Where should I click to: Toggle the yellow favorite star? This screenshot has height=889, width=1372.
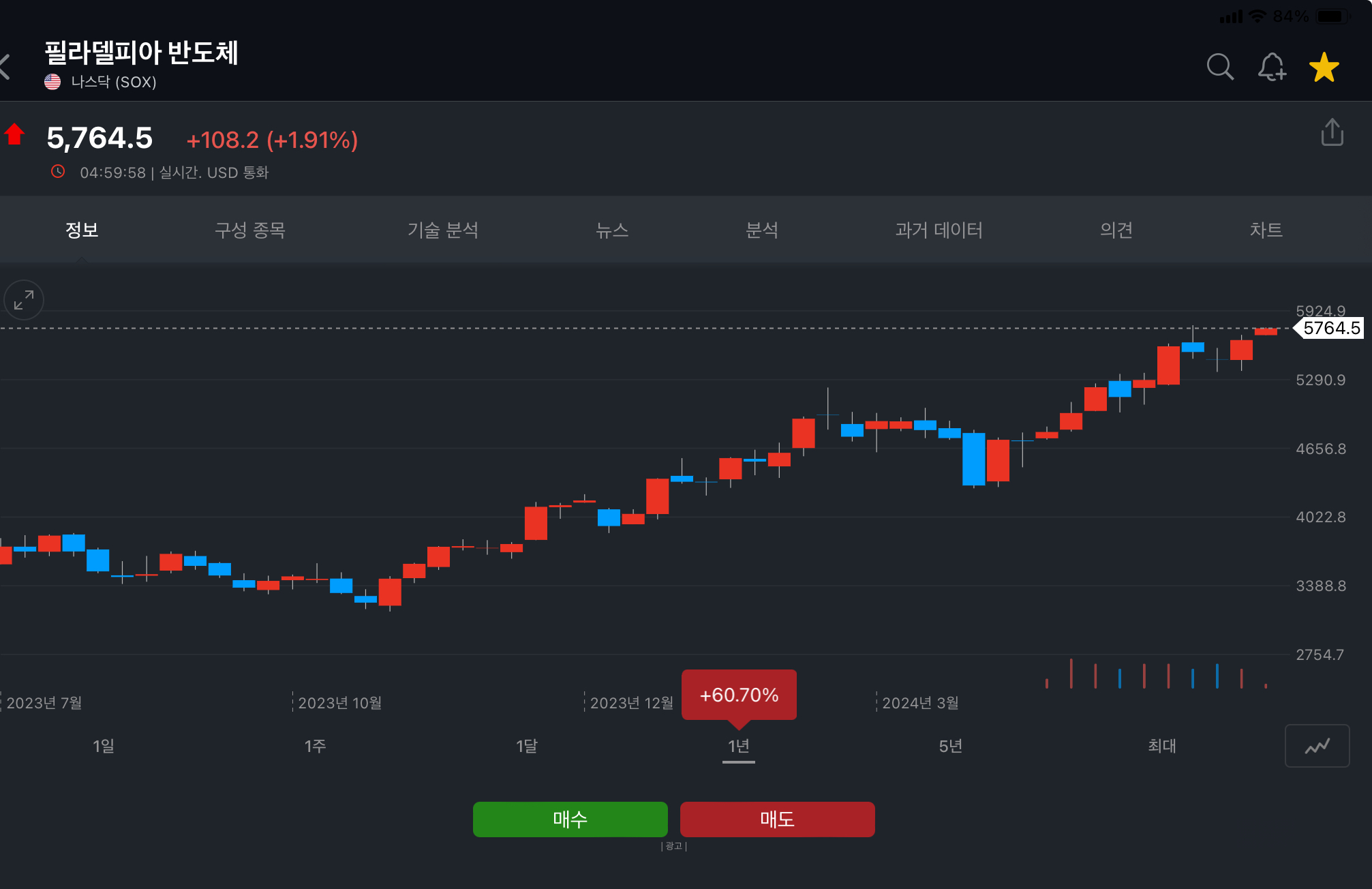(x=1324, y=67)
